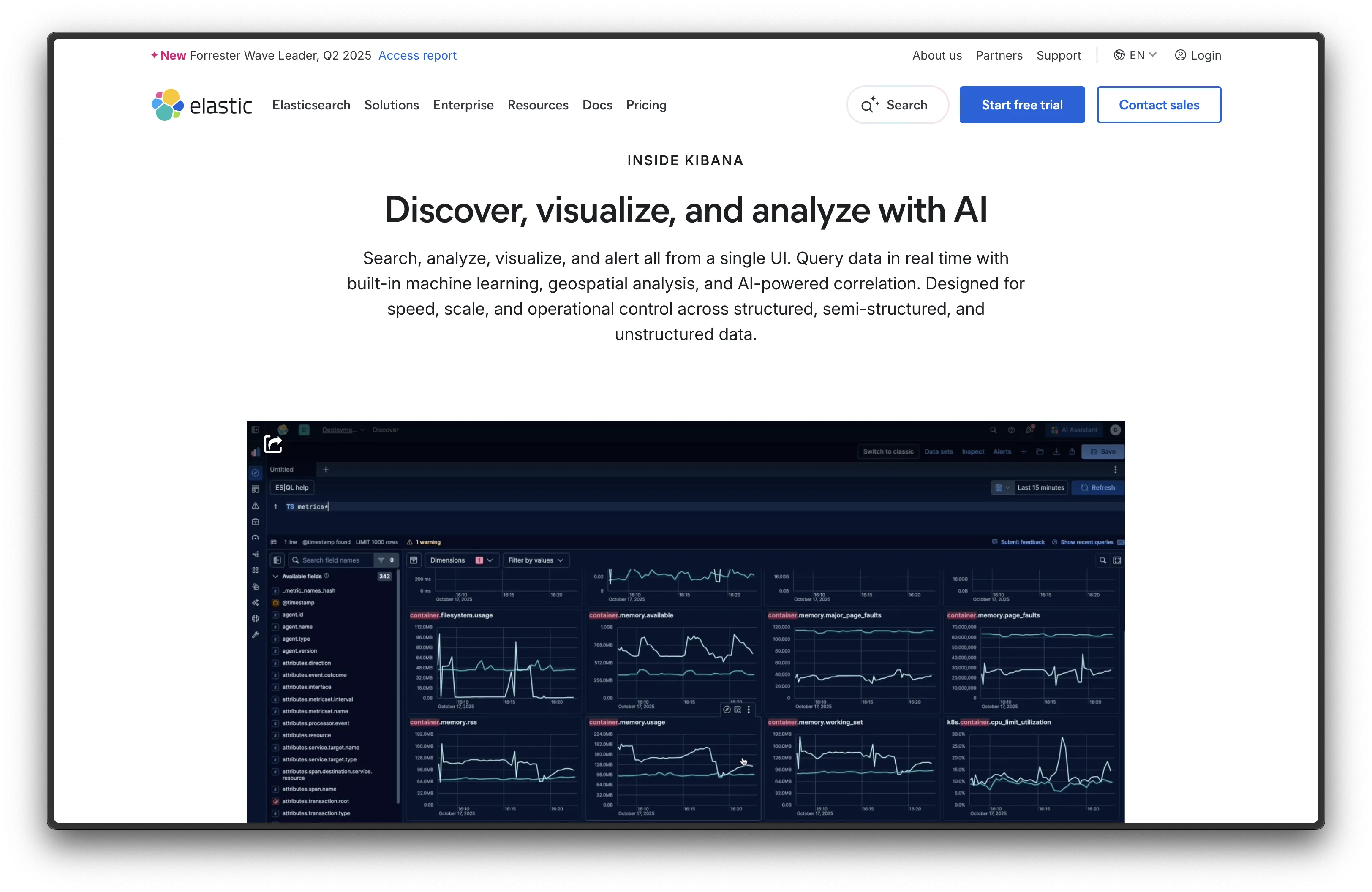Click inside the Search field names input
Viewport: 1372px width, 892px height.
(x=333, y=560)
